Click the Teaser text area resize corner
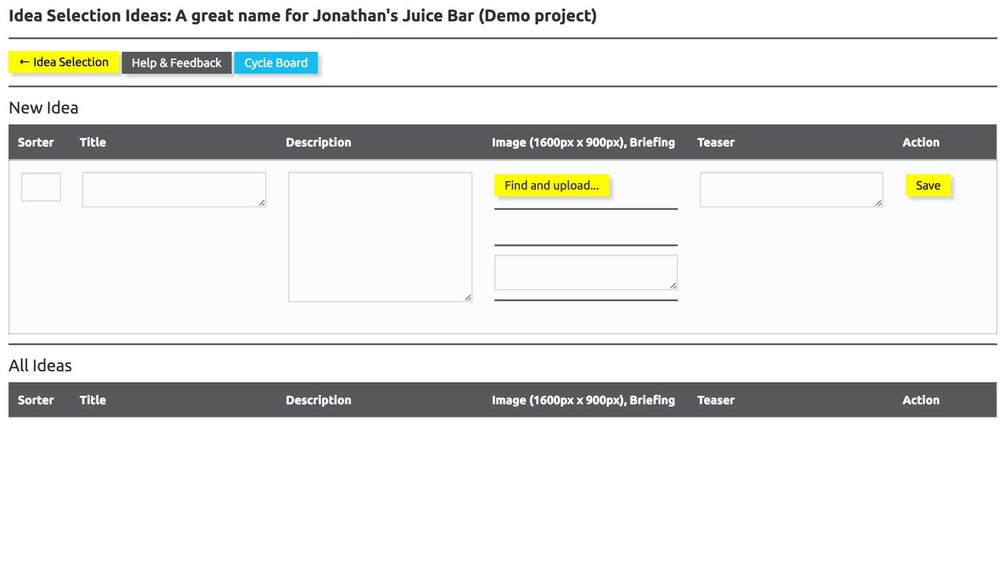1000x562 pixels. click(x=879, y=203)
